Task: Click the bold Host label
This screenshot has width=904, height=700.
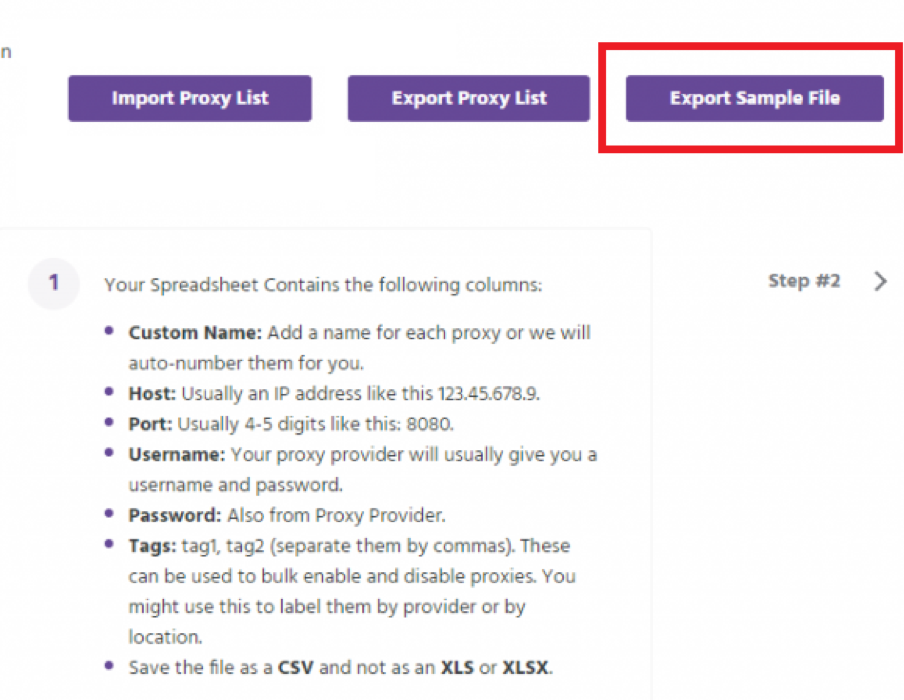Action: coord(152,393)
